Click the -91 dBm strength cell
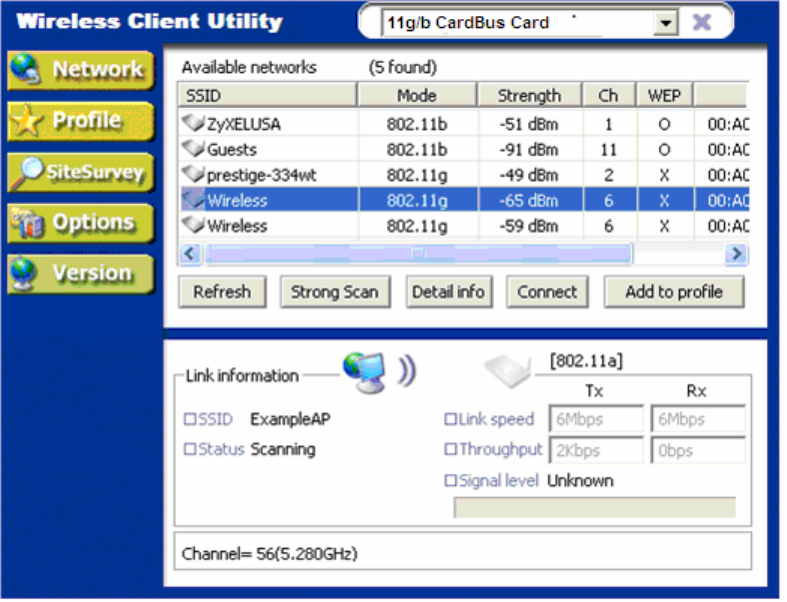 (x=530, y=150)
